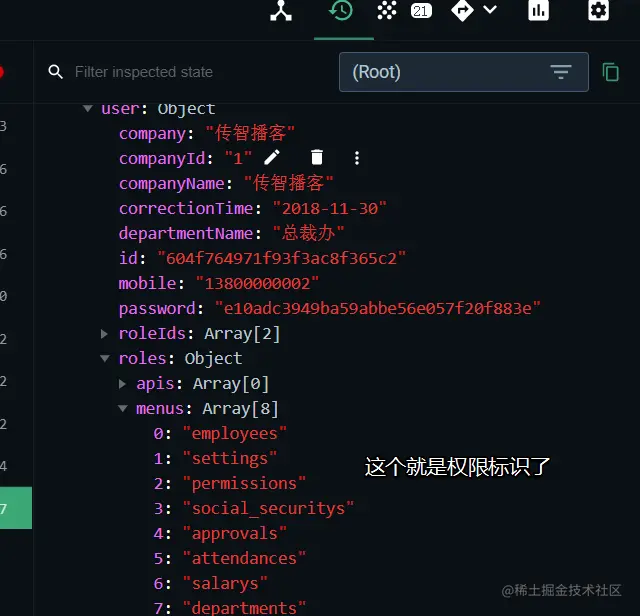Click id value "604f764971f93f3ac8f365c2"

coord(282,258)
